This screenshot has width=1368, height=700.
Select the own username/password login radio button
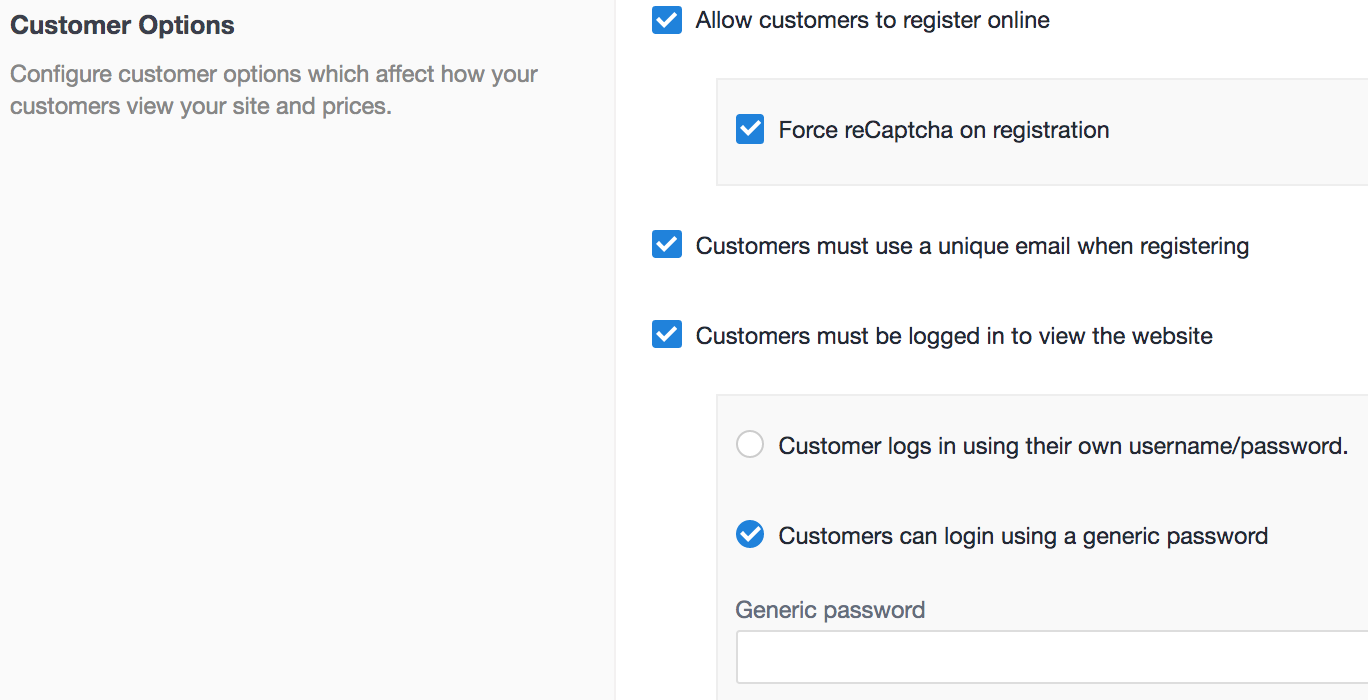pos(750,445)
